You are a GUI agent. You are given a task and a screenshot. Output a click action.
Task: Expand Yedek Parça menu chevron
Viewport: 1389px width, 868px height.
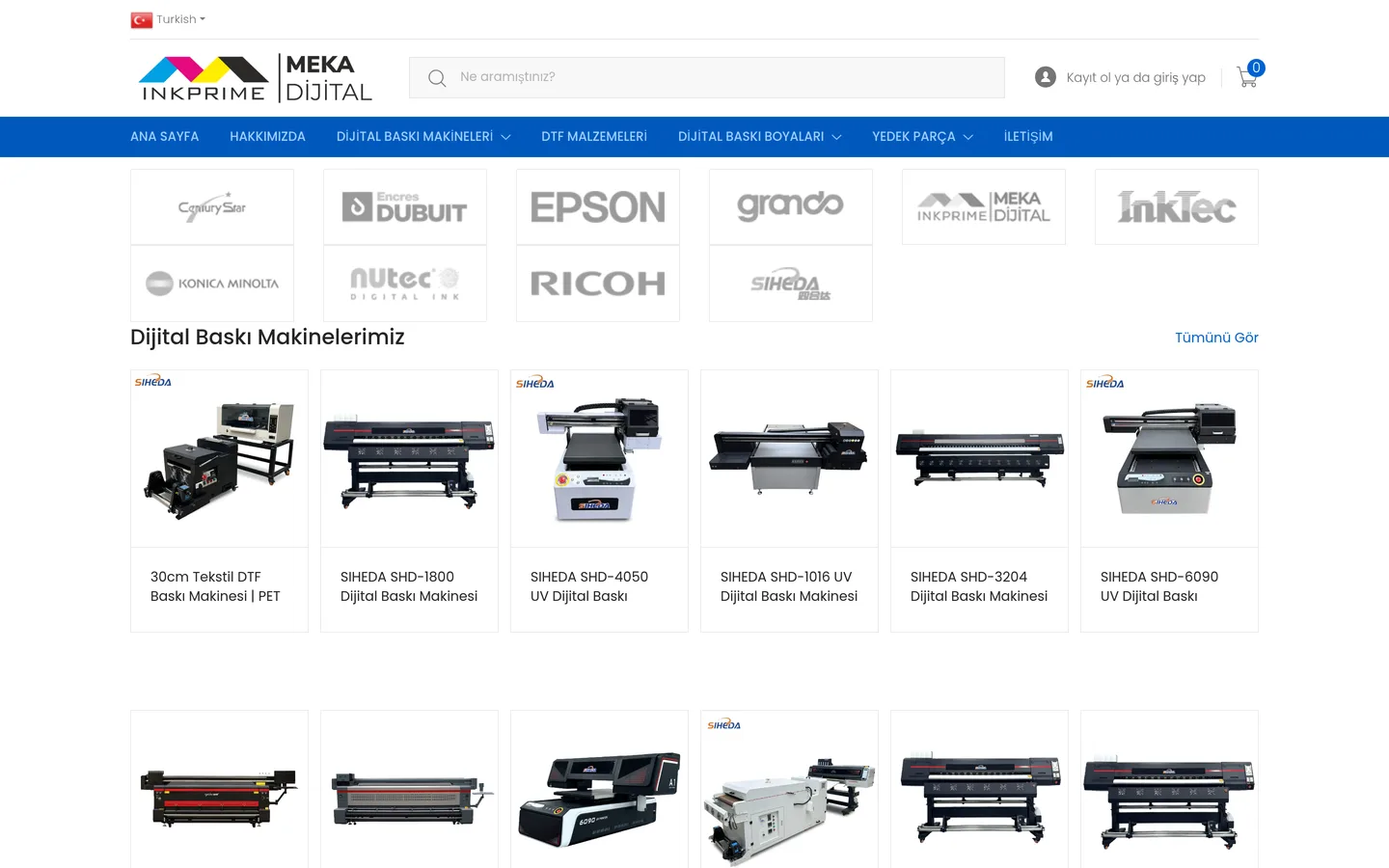pyautogui.click(x=967, y=137)
